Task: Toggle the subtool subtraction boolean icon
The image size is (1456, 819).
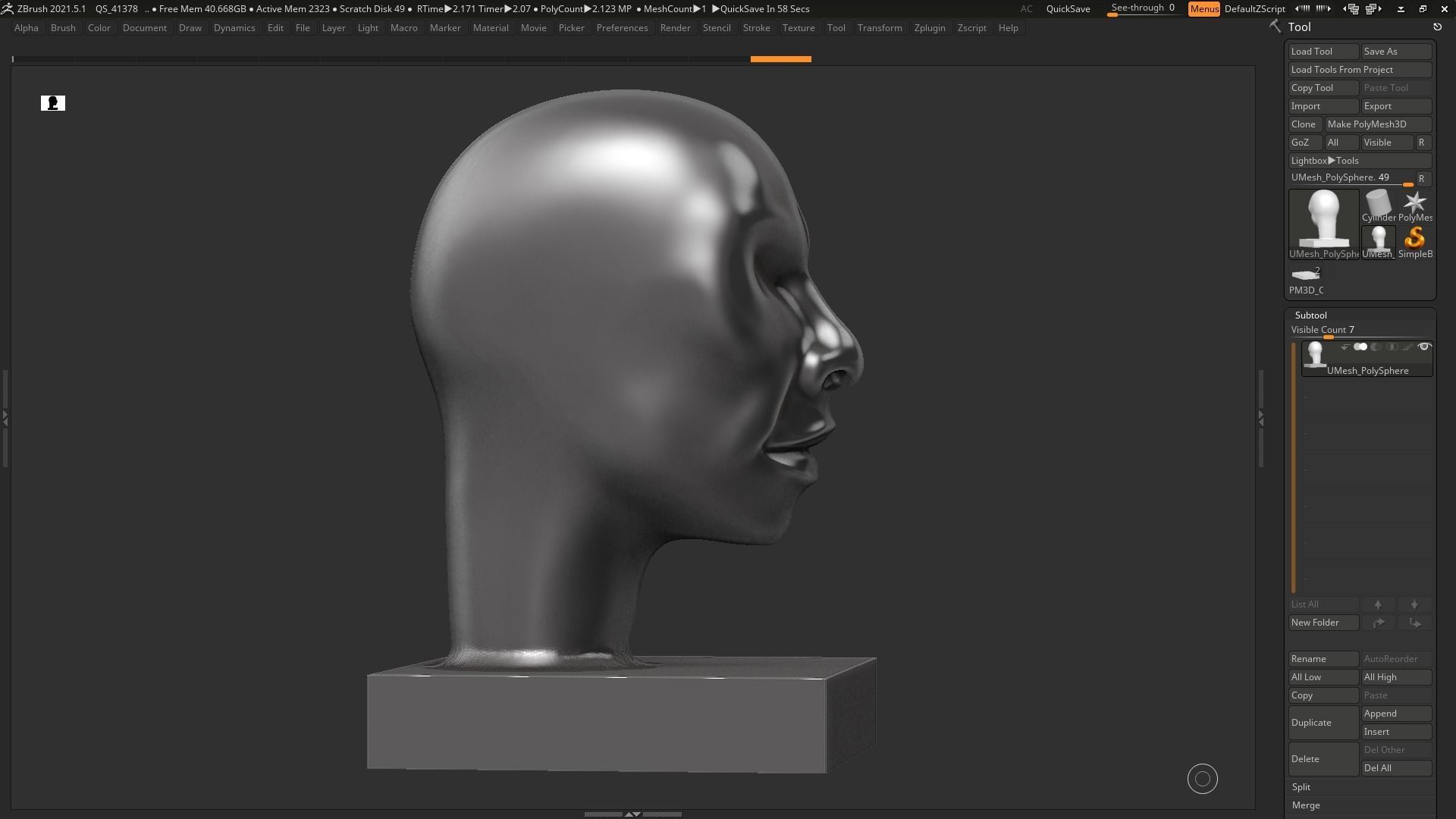Action: click(x=1376, y=347)
